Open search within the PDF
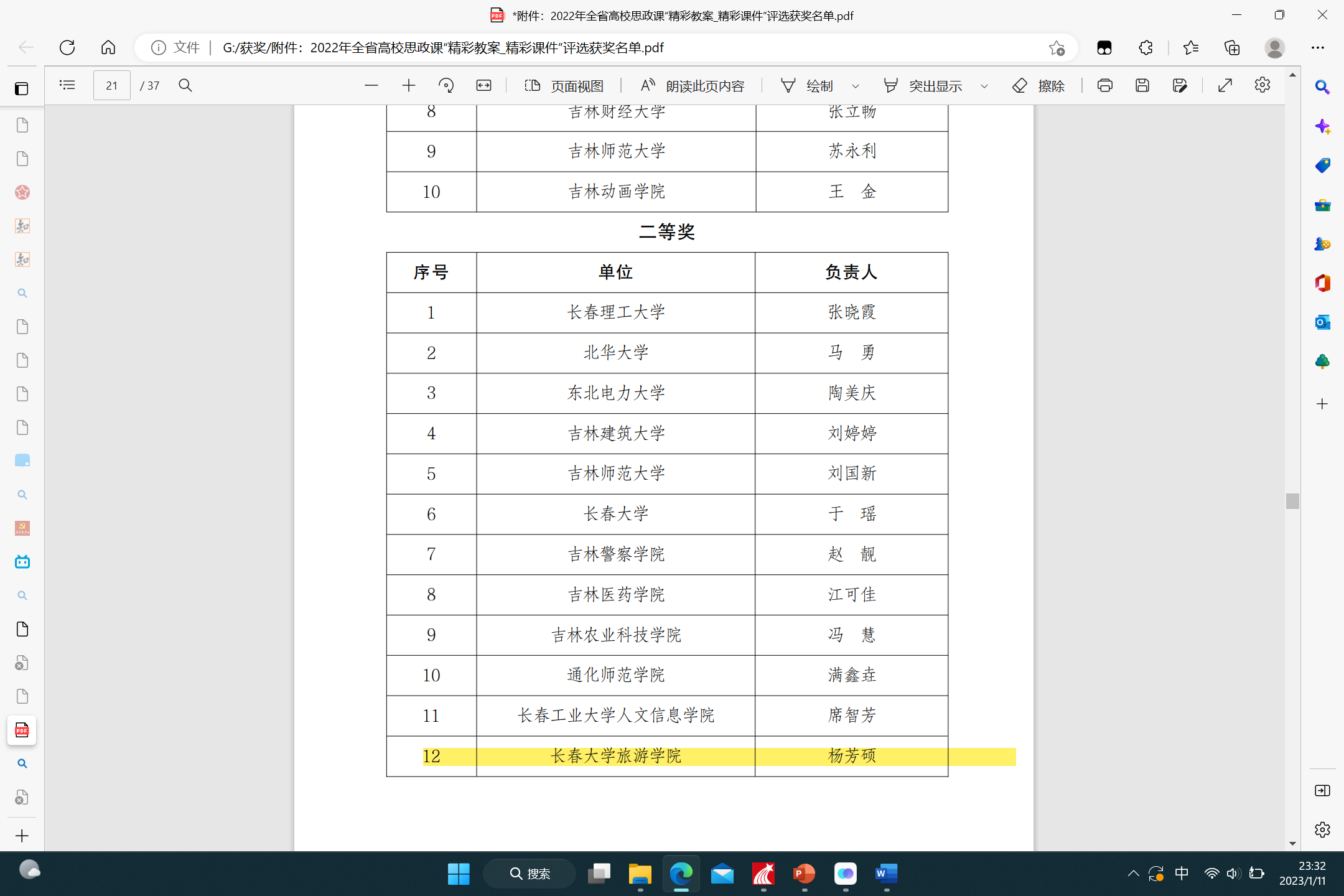 coord(185,85)
